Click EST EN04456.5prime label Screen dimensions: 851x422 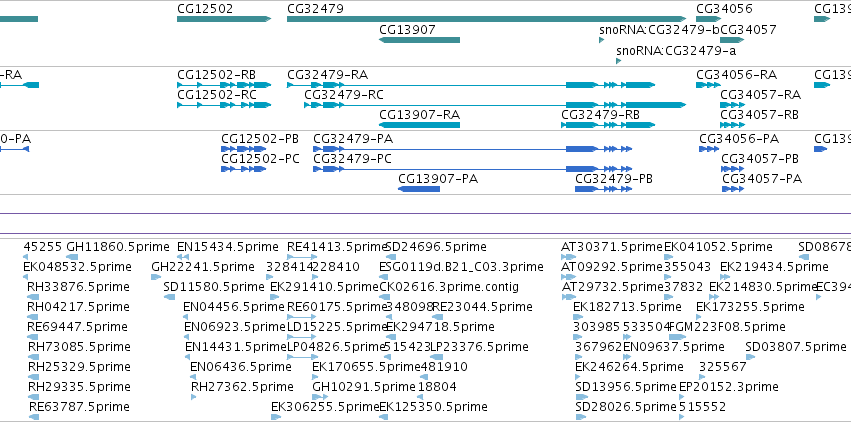tap(234, 307)
